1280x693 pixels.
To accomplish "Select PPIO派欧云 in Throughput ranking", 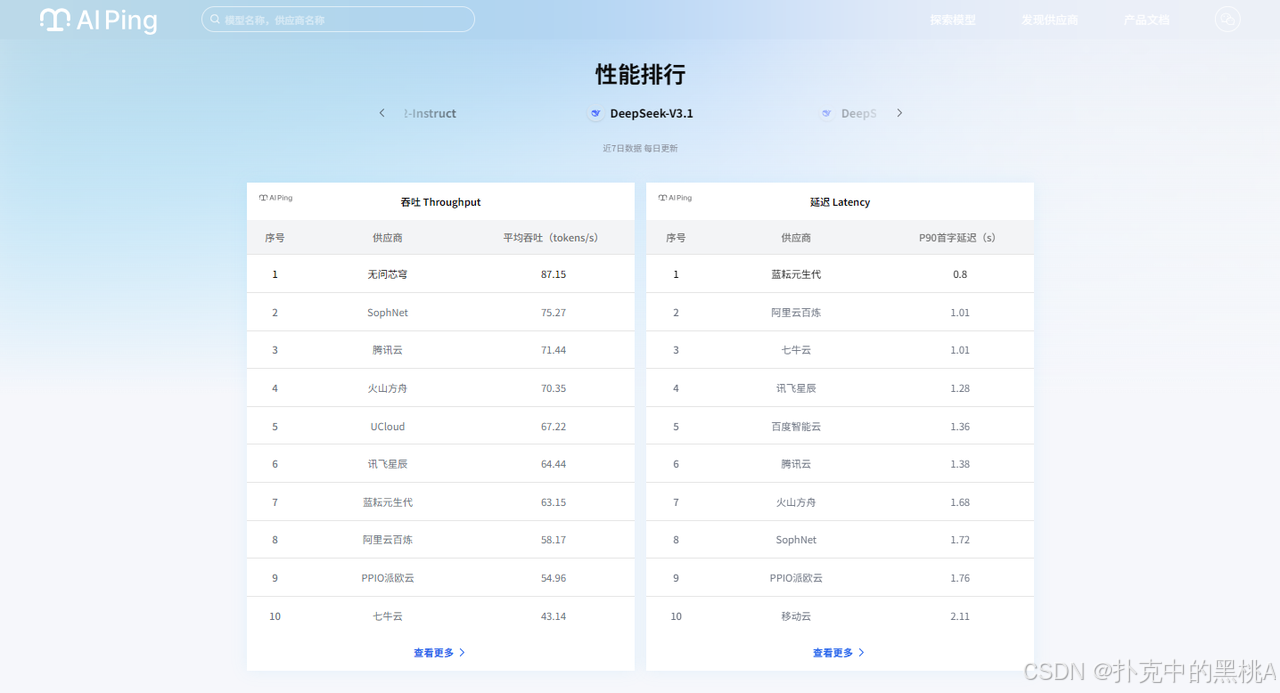I will tap(387, 578).
